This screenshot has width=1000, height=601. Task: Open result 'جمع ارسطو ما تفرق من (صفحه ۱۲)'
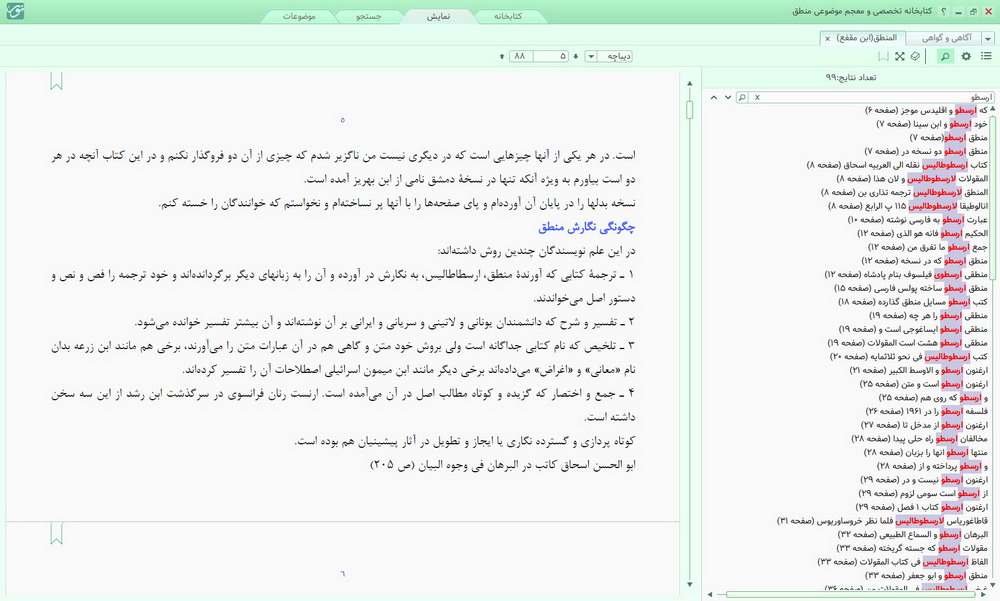click(x=928, y=247)
